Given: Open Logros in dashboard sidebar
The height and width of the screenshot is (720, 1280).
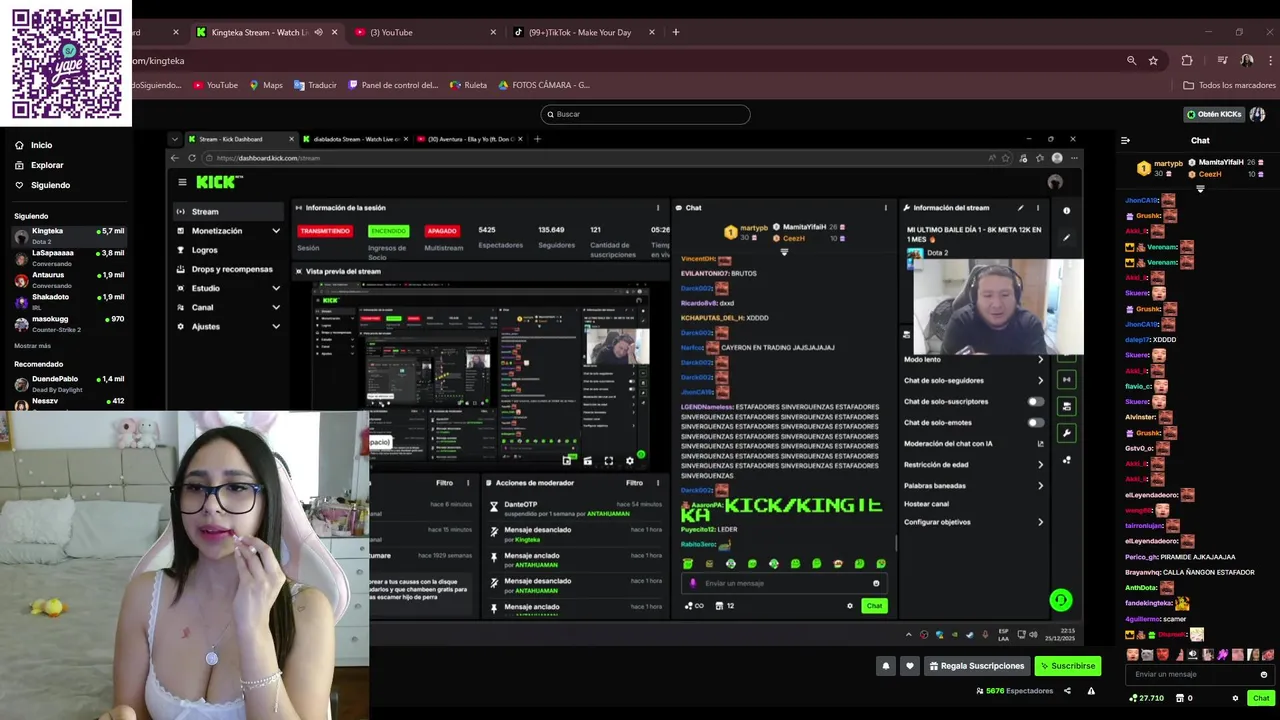Looking at the screenshot, I should point(205,250).
